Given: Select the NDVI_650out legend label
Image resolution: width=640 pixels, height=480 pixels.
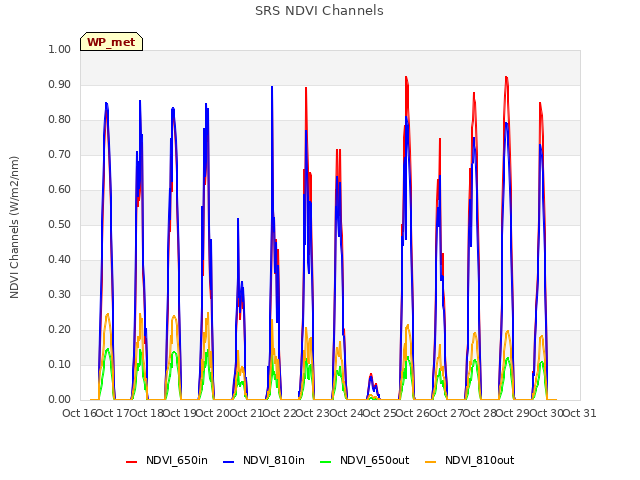Looking at the screenshot, I should coord(375,460).
